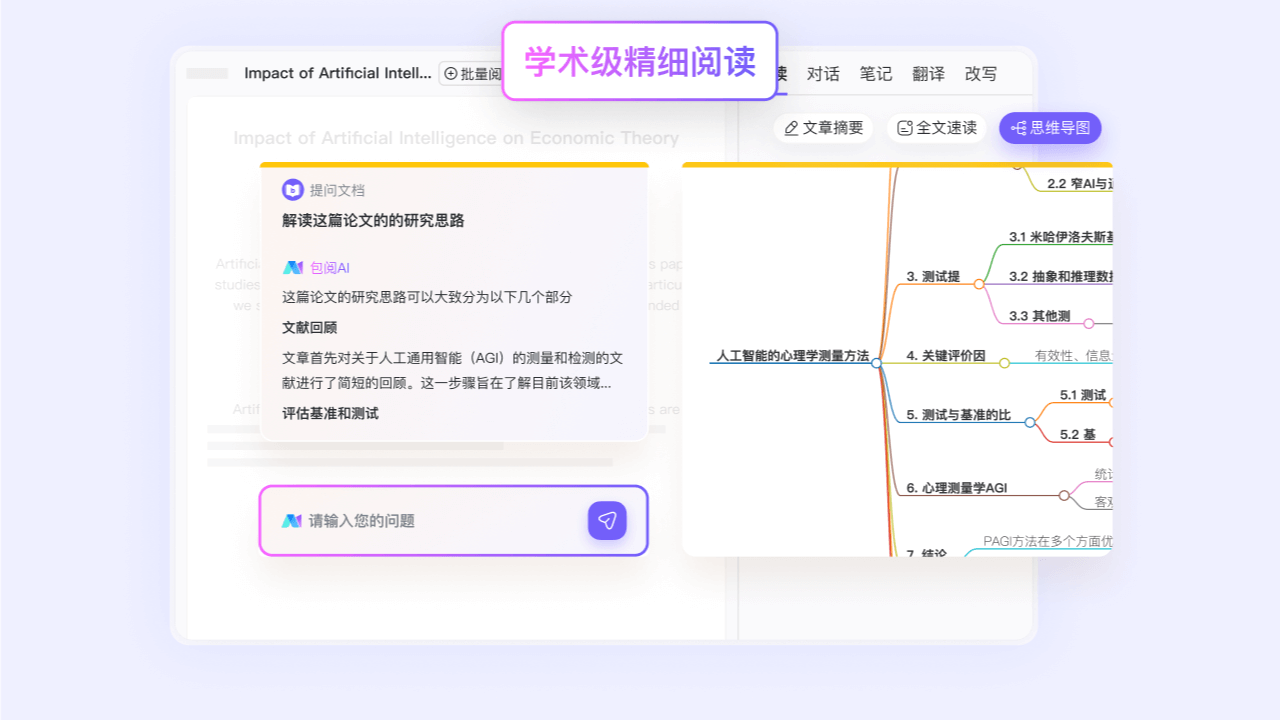The height and width of the screenshot is (720, 1280).
Task: Click the 包阅AI logo inside the question input
Action: pyautogui.click(x=290, y=520)
